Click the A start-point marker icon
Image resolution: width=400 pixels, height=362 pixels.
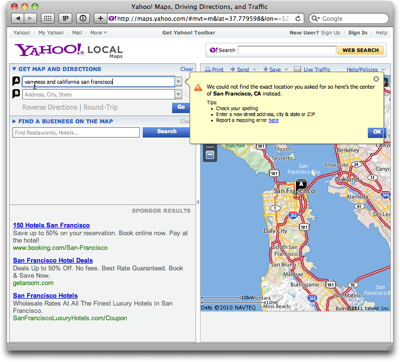click(16, 81)
